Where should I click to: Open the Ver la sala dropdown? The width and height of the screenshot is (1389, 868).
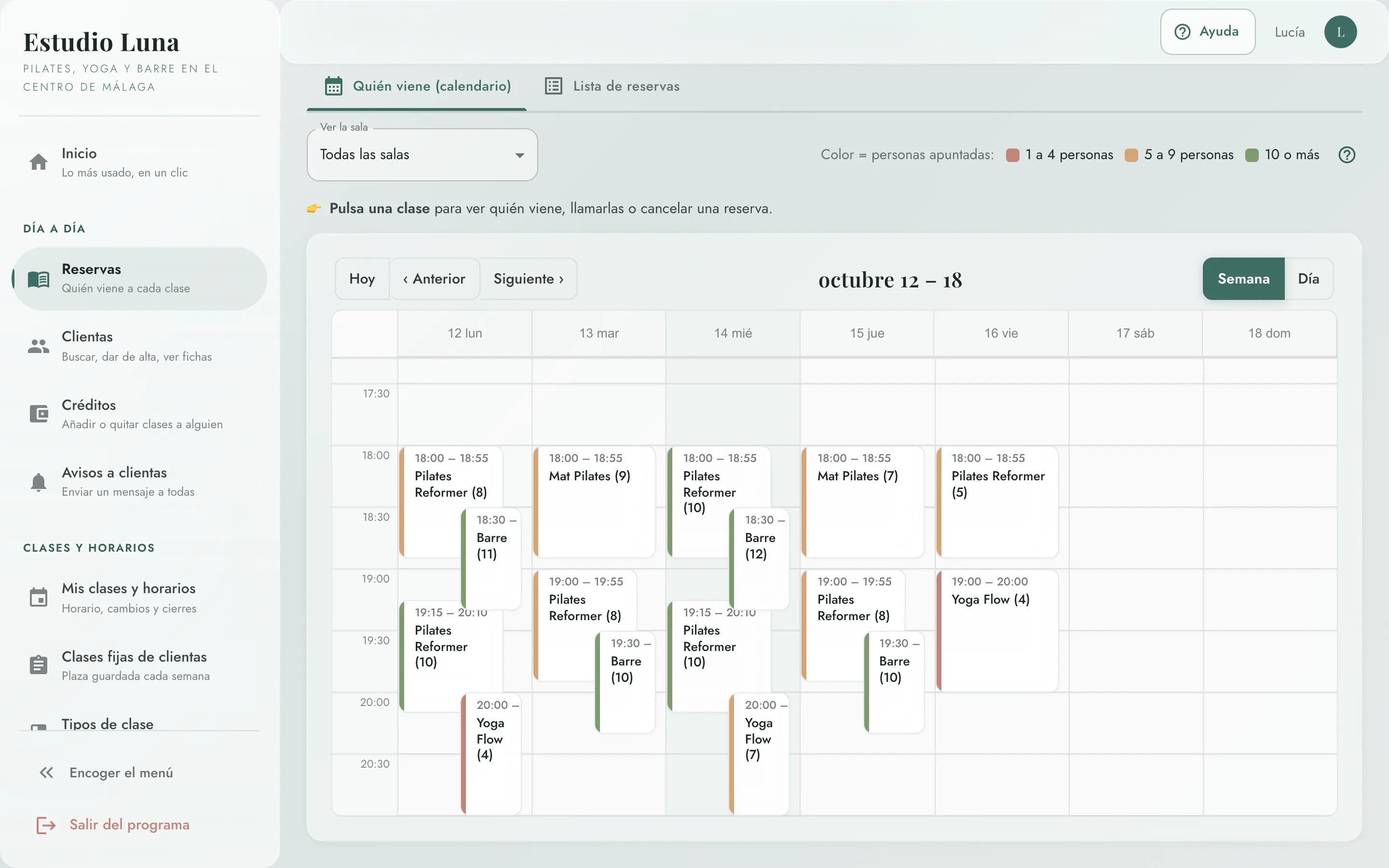422,154
